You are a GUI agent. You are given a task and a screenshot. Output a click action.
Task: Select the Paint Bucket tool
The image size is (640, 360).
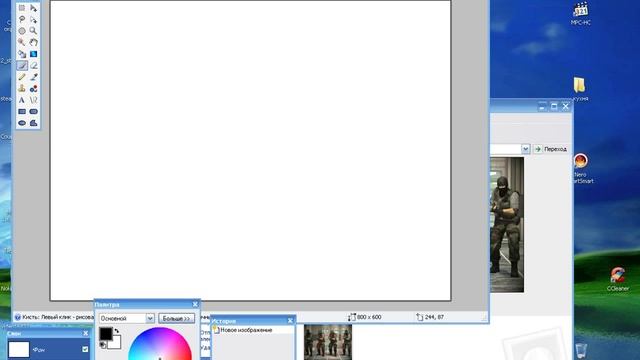point(22,54)
